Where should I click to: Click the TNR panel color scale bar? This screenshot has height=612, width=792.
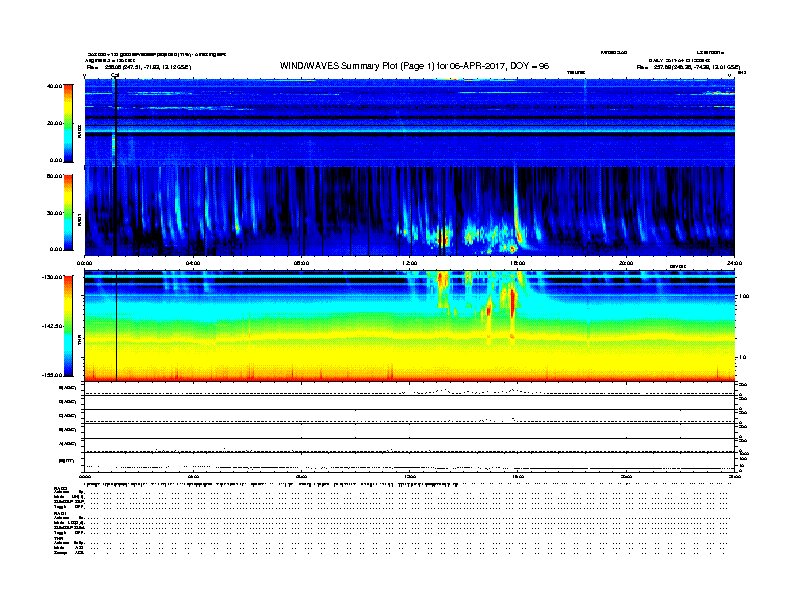(x=68, y=326)
